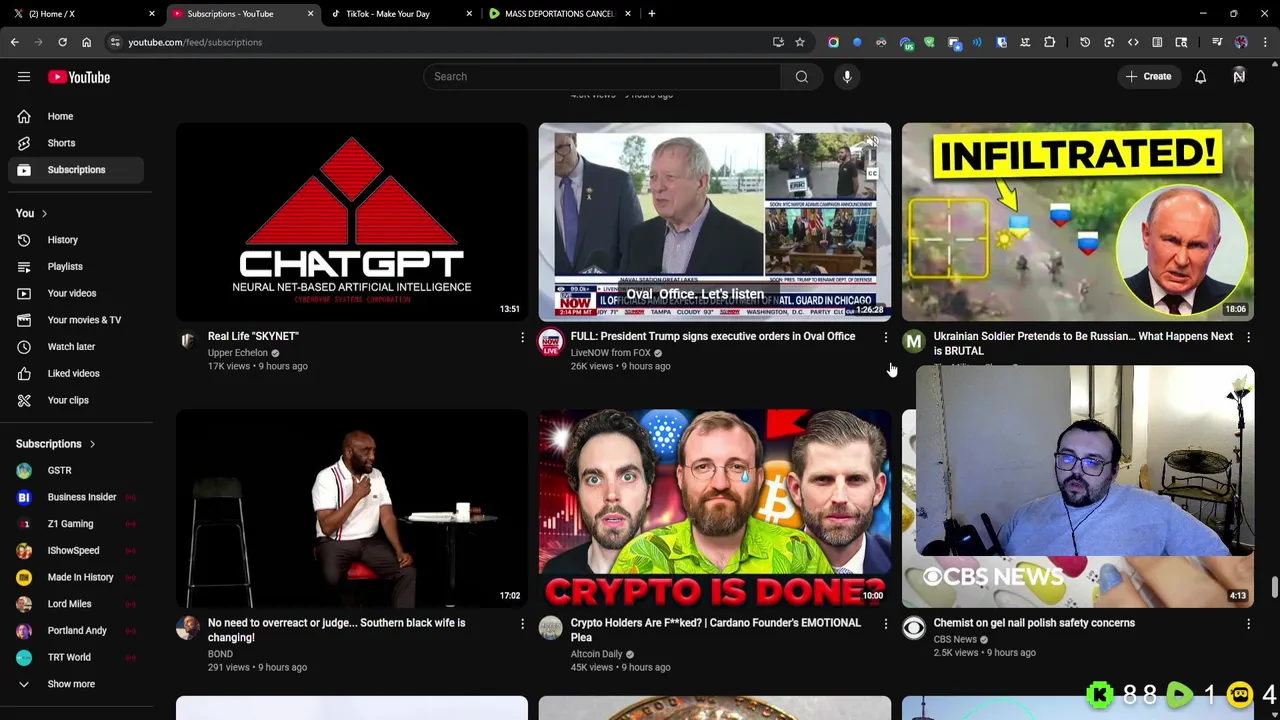Open TRT World channel in sidebar
The width and height of the screenshot is (1280, 720).
coord(76,657)
